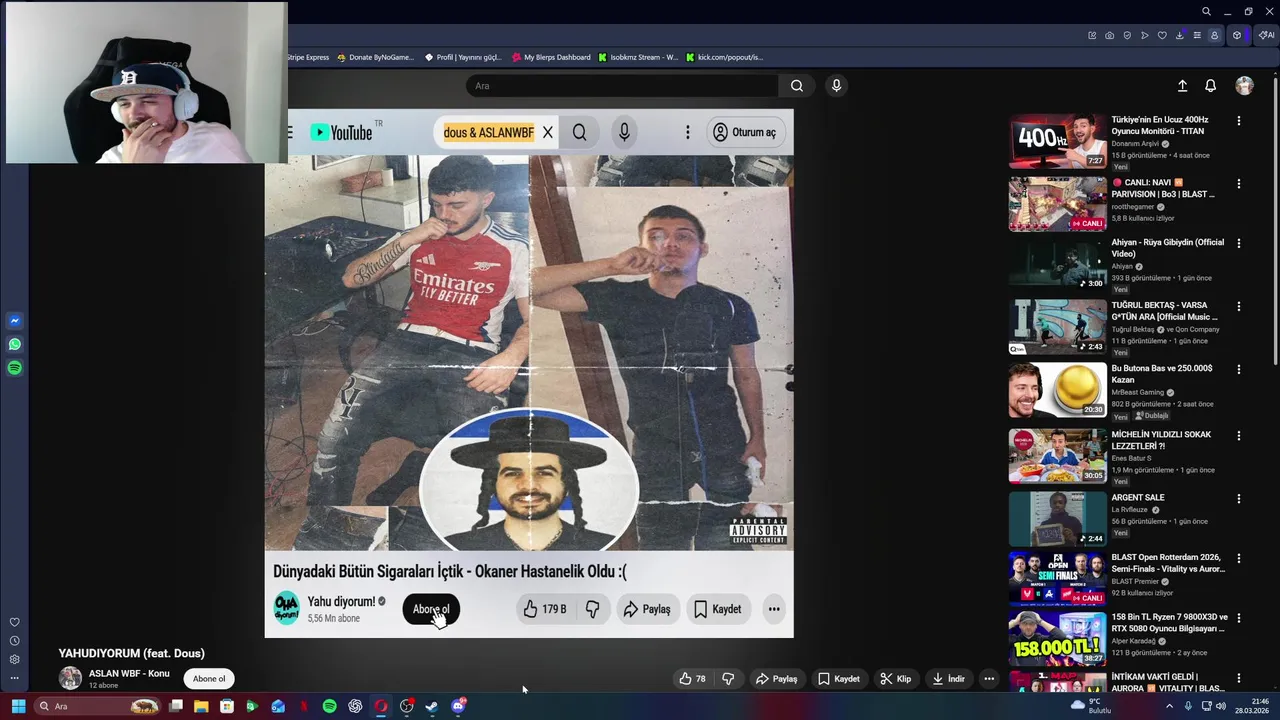Viewport: 1280px width, 720px height.
Task: Click the 'Oturum aç' sign-in button
Action: coord(745,132)
